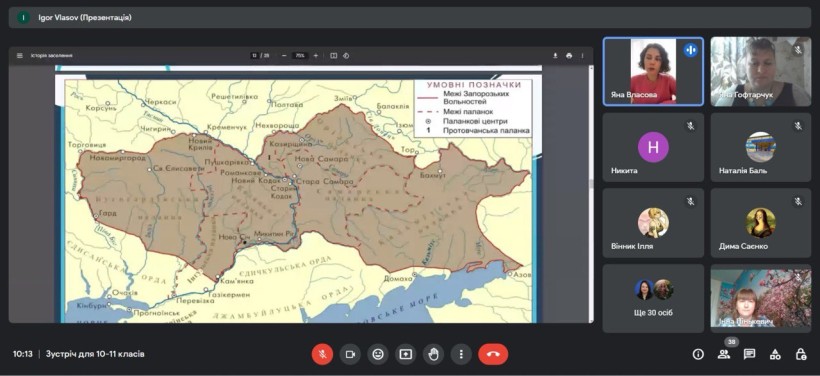Image resolution: width=820 pixels, height=376 pixels.
Task: Select Яна Власова video tile
Action: click(653, 71)
